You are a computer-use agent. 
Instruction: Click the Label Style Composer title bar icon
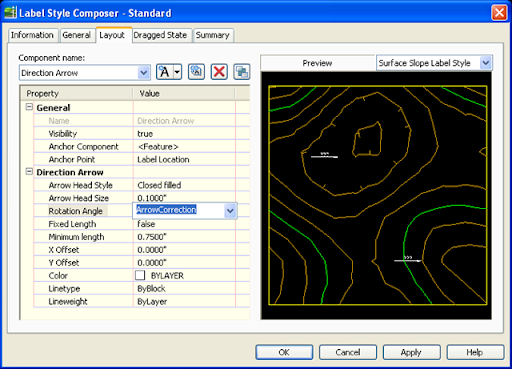coord(10,13)
